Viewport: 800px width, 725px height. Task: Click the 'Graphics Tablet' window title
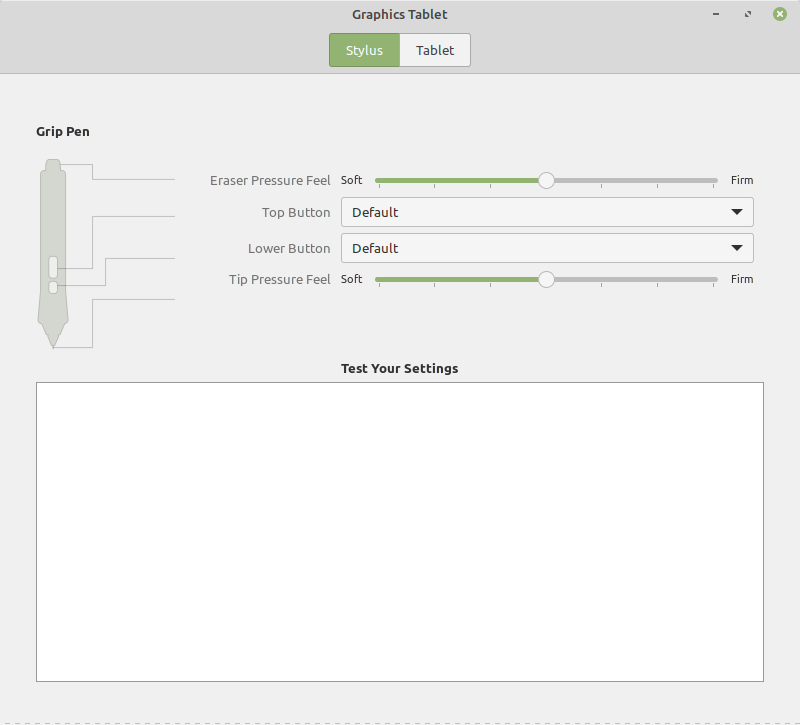[x=399, y=14]
